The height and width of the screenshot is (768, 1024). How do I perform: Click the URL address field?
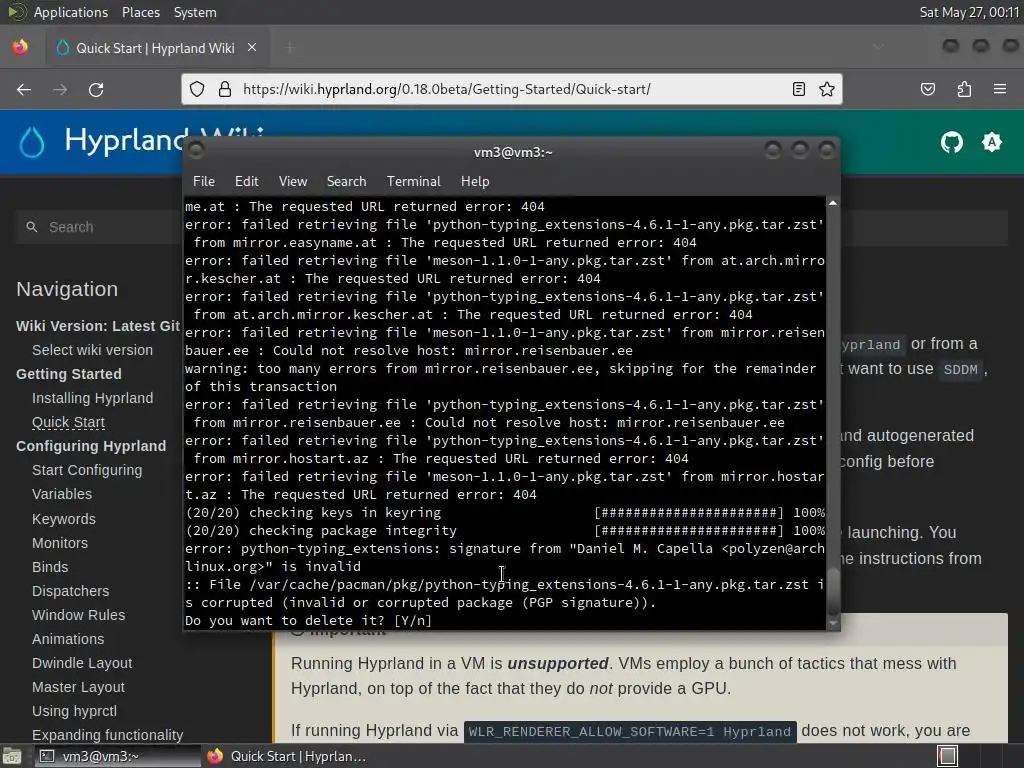point(511,89)
